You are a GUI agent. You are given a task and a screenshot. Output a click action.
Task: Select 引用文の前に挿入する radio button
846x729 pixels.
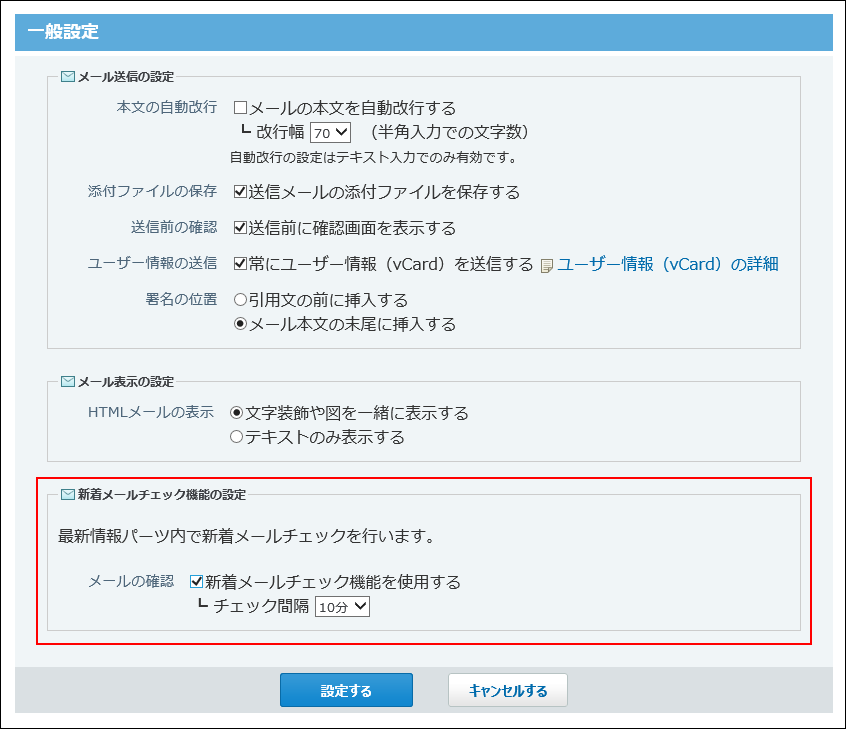point(240,299)
